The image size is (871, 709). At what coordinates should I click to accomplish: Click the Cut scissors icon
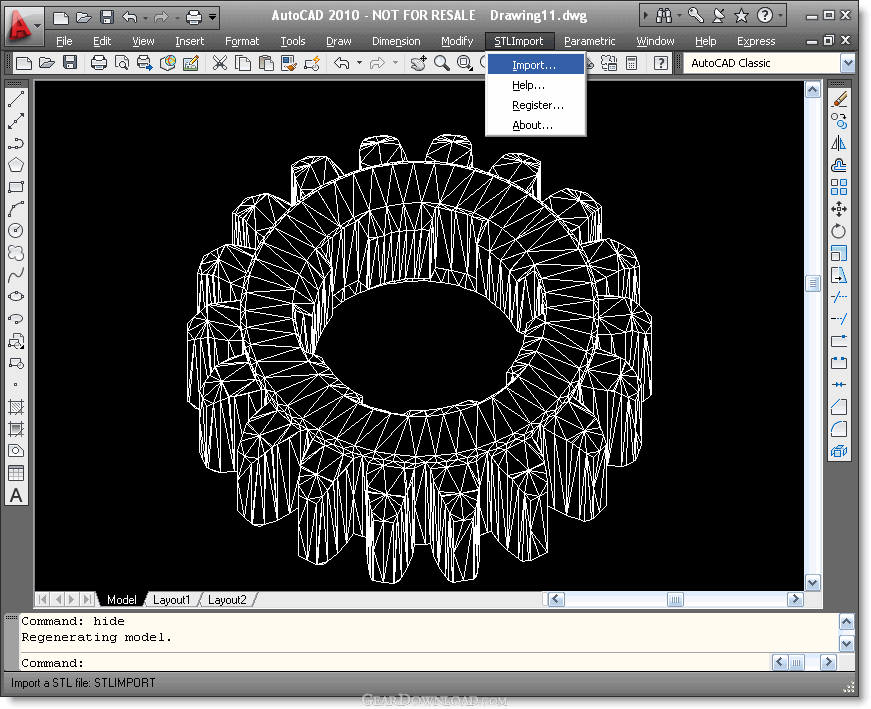pyautogui.click(x=220, y=63)
